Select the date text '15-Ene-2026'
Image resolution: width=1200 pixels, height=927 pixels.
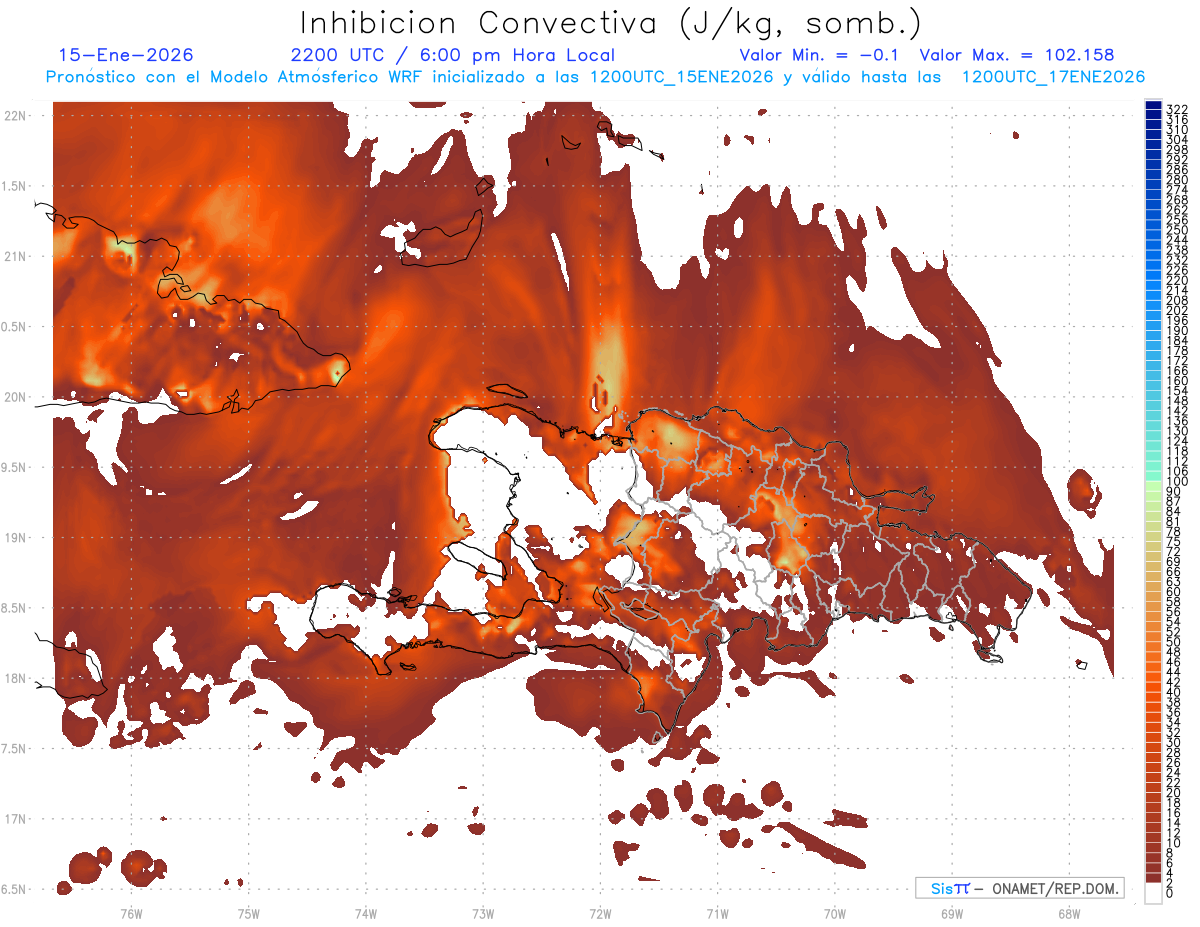[x=126, y=56]
